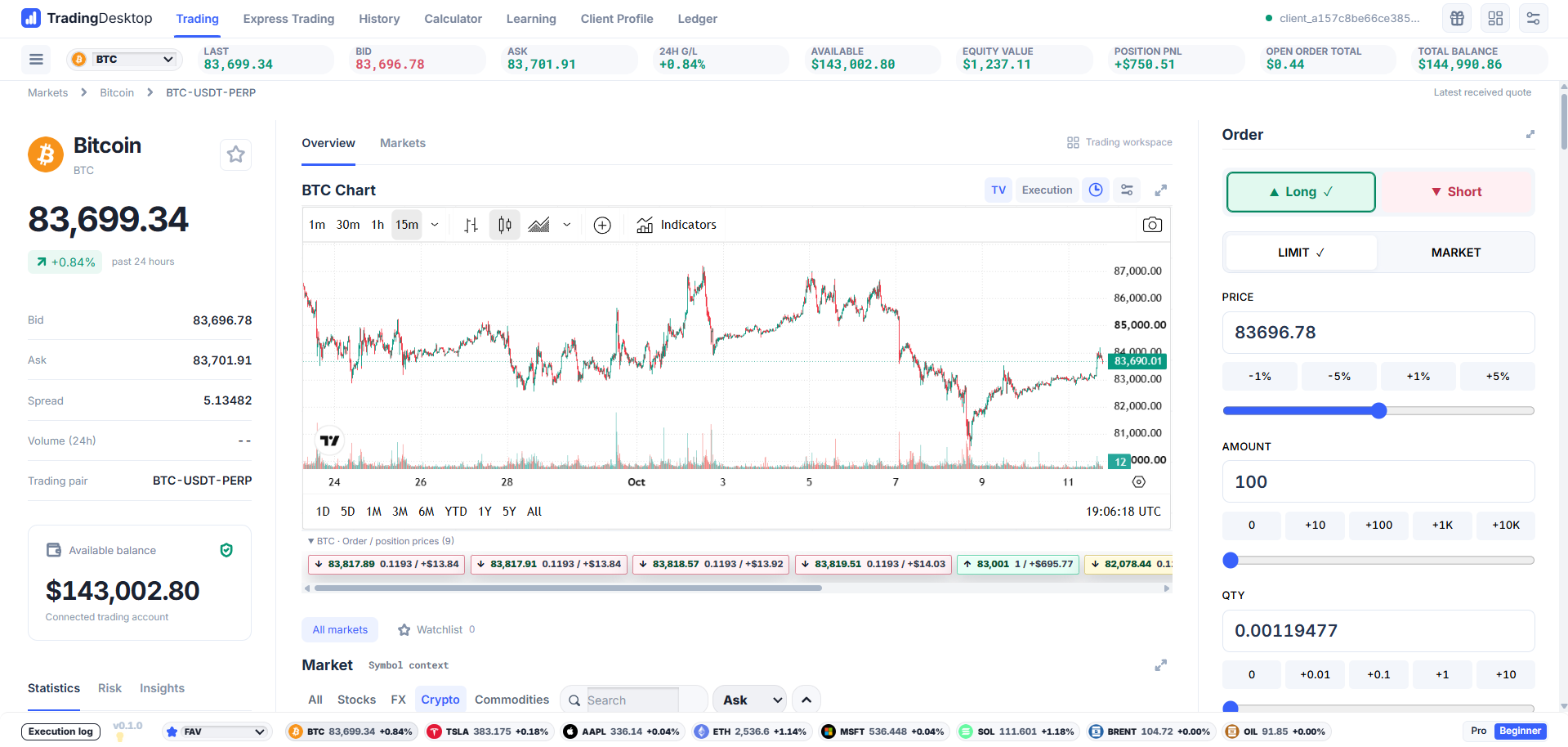1568x747 pixels.
Task: Filter market list by Commodities
Action: pyautogui.click(x=511, y=700)
